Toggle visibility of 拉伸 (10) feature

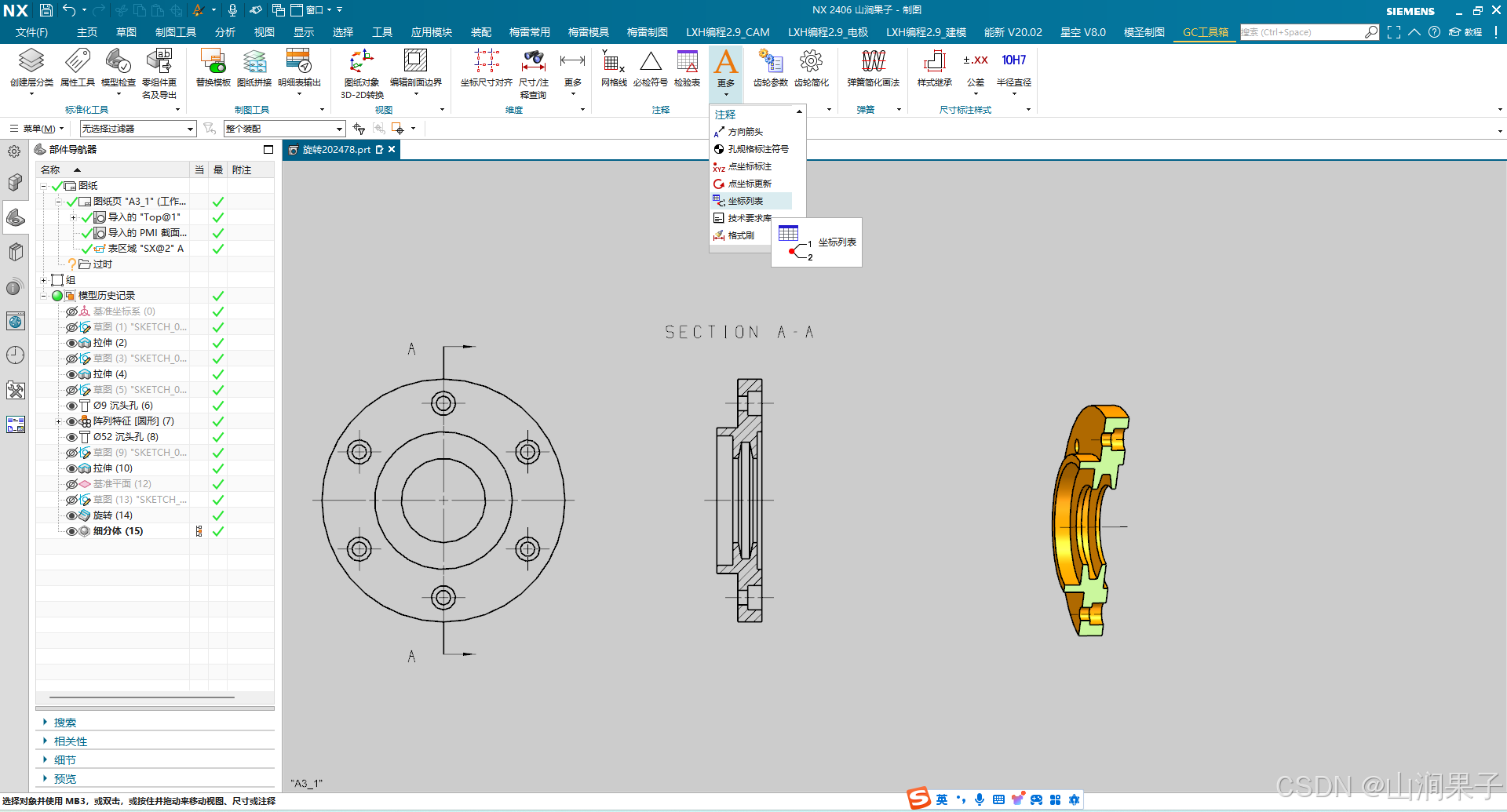pyautogui.click(x=71, y=468)
